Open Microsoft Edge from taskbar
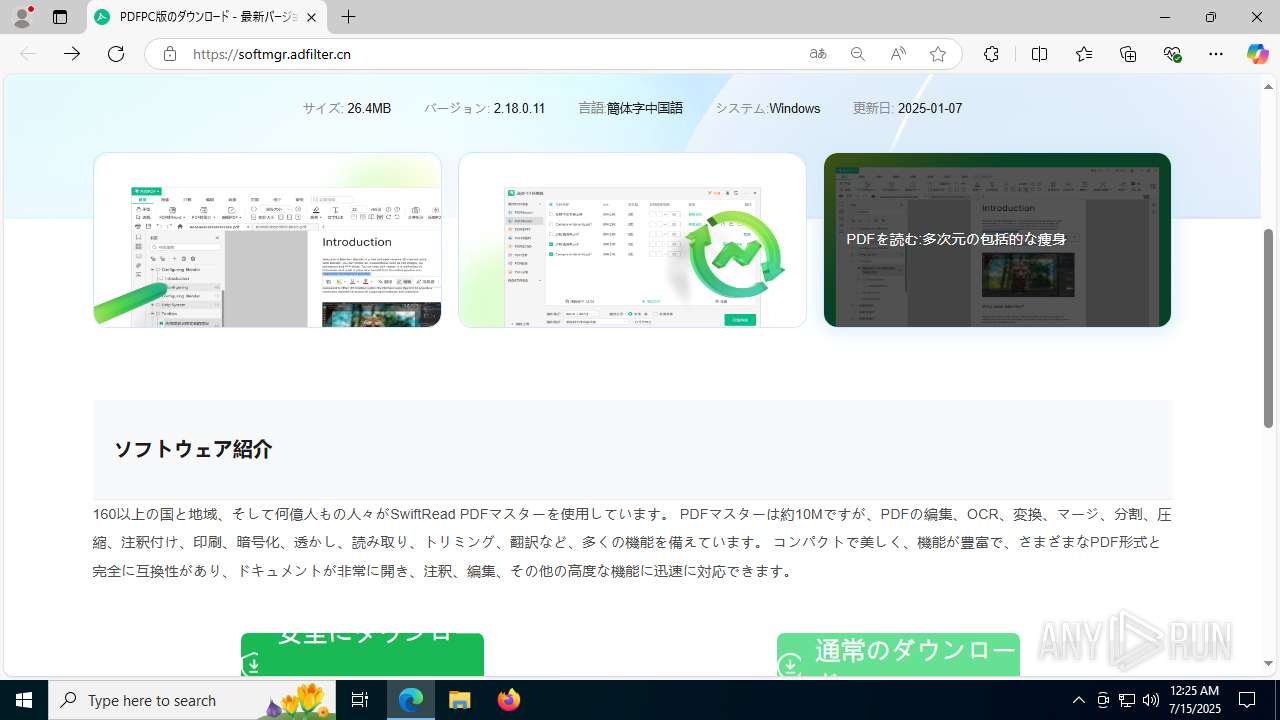Viewport: 1280px width, 720px height. click(411, 700)
